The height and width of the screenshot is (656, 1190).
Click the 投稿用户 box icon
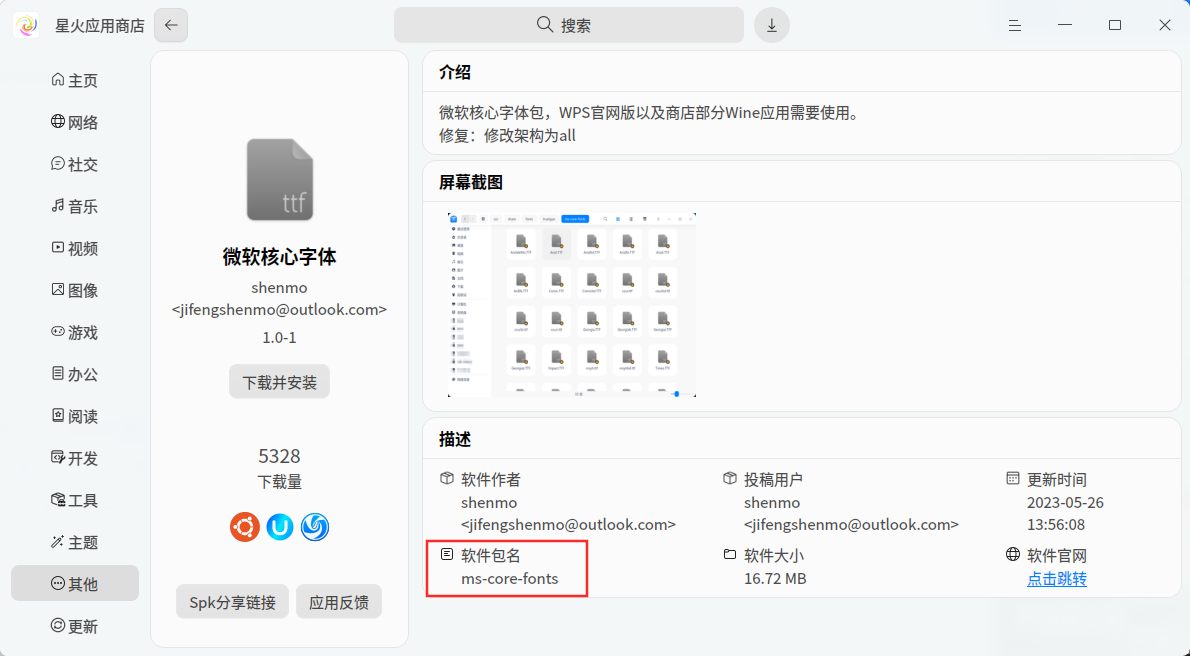tap(729, 478)
